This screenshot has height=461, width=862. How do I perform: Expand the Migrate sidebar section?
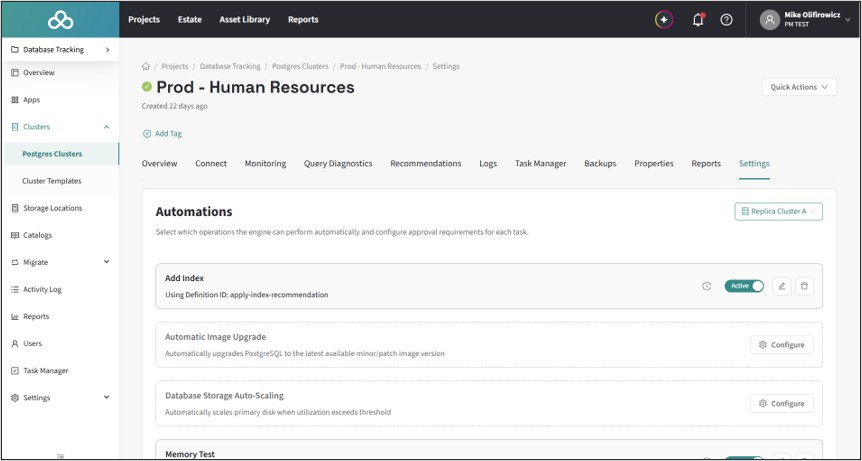107,262
